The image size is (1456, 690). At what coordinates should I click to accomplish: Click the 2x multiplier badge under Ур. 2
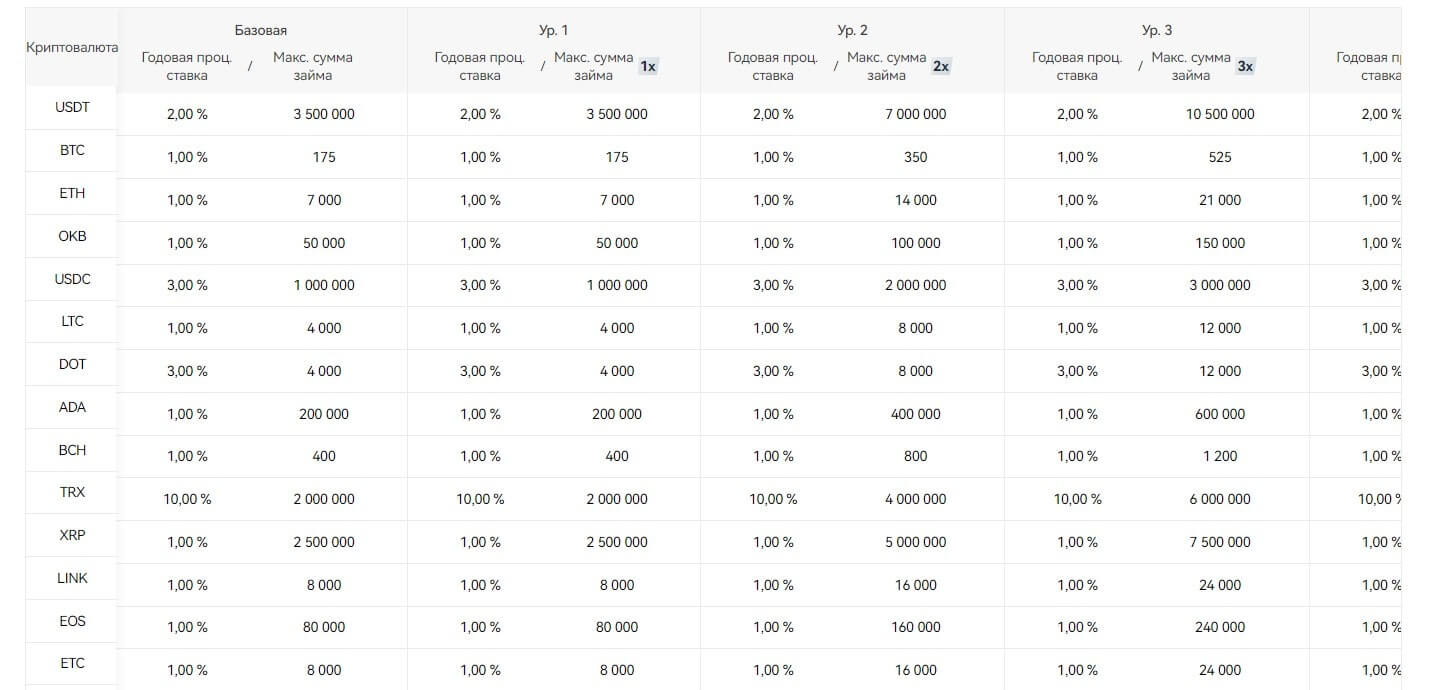(x=941, y=67)
